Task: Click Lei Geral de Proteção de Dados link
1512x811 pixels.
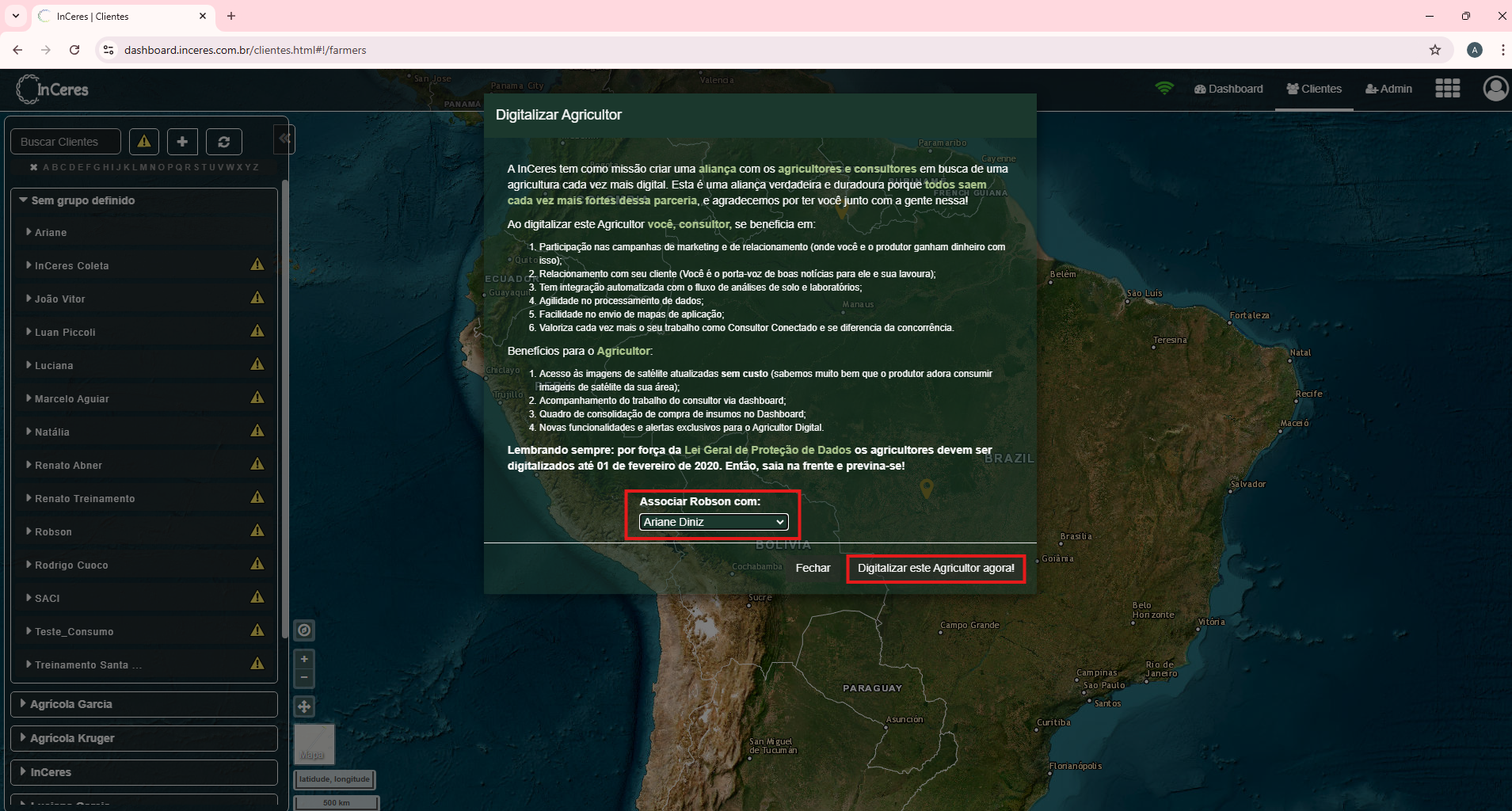Action: click(767, 450)
